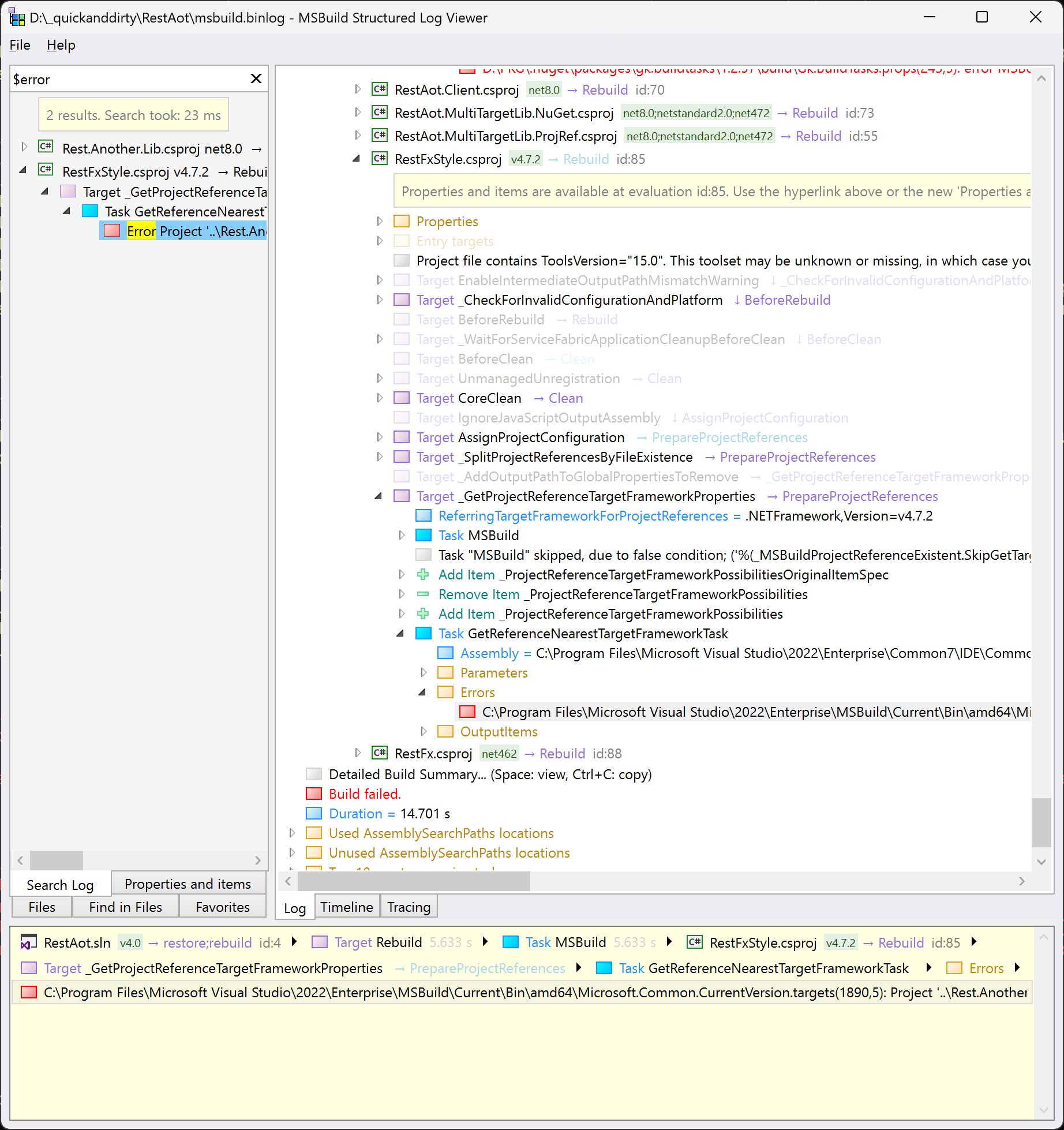Screen dimensions: 1064x1130
Task: Open the Tracing tab
Action: tap(409, 906)
